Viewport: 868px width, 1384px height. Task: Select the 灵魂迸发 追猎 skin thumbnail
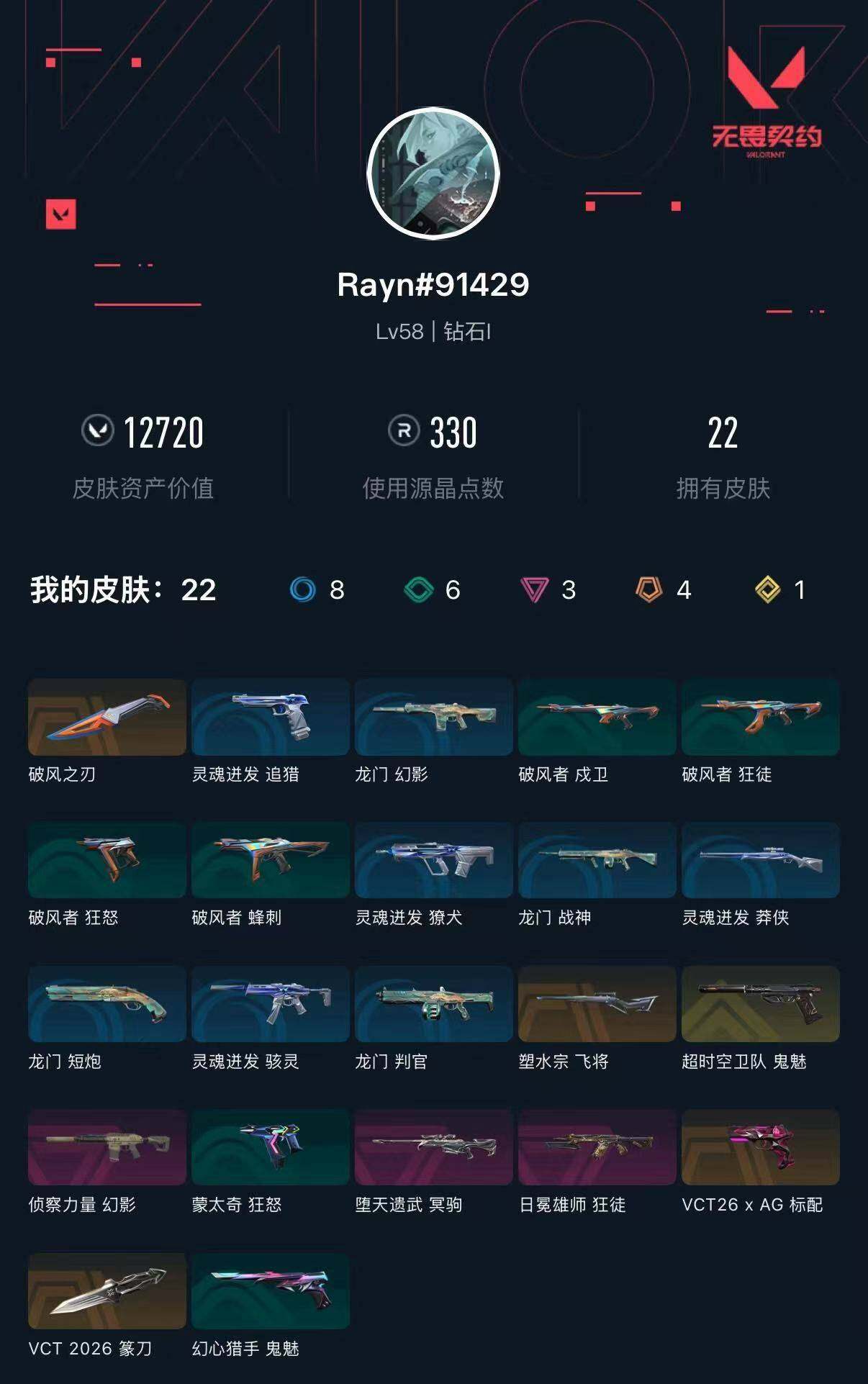pyautogui.click(x=271, y=717)
